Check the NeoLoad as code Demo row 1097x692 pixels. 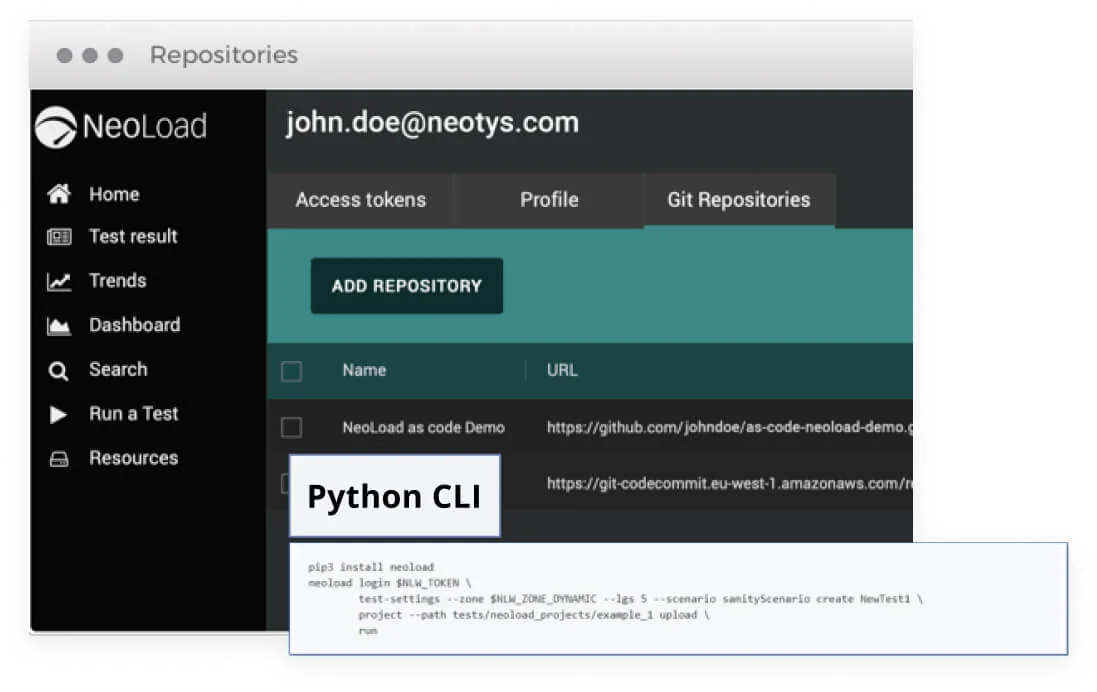tap(291, 428)
